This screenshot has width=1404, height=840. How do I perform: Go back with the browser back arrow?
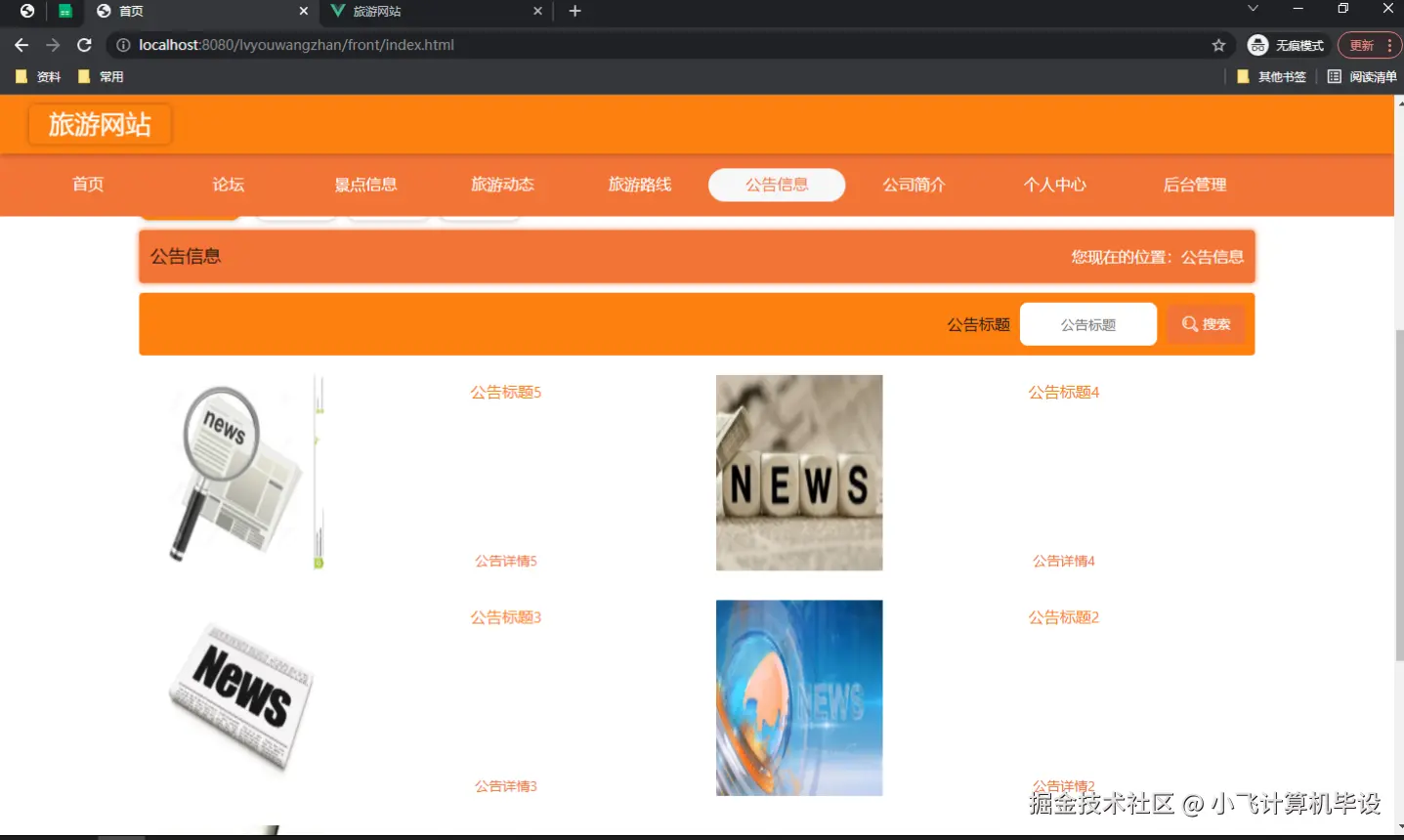click(21, 45)
